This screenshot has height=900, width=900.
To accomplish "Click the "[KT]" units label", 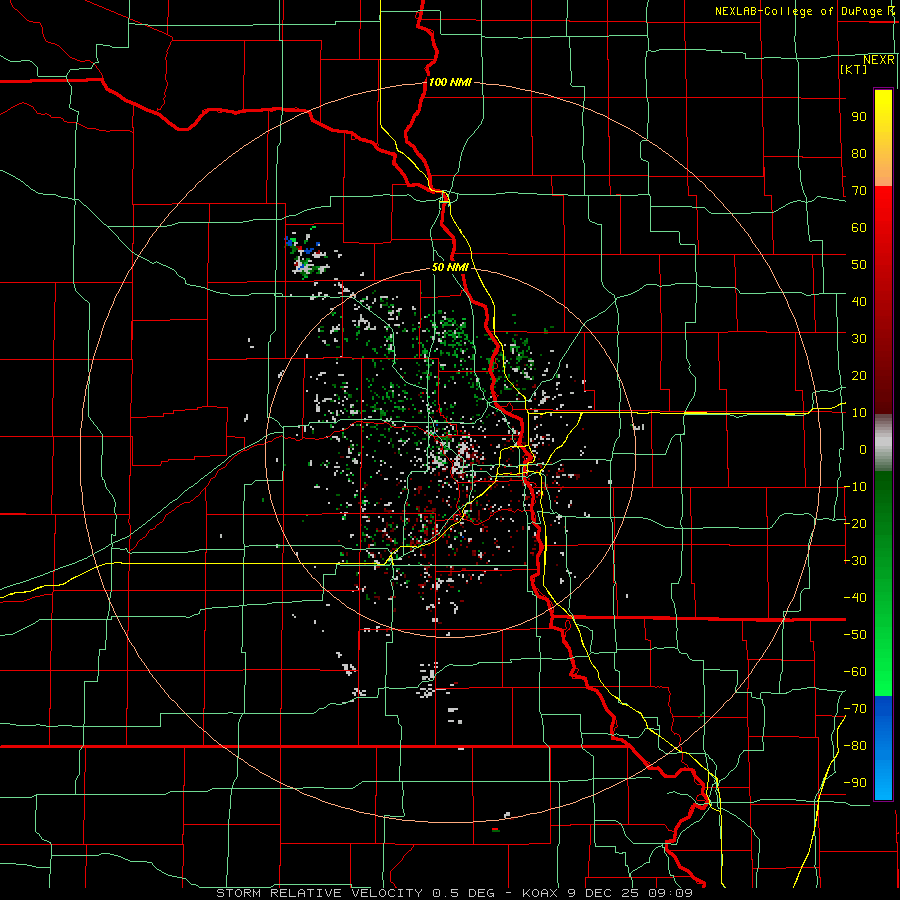I will click(854, 69).
